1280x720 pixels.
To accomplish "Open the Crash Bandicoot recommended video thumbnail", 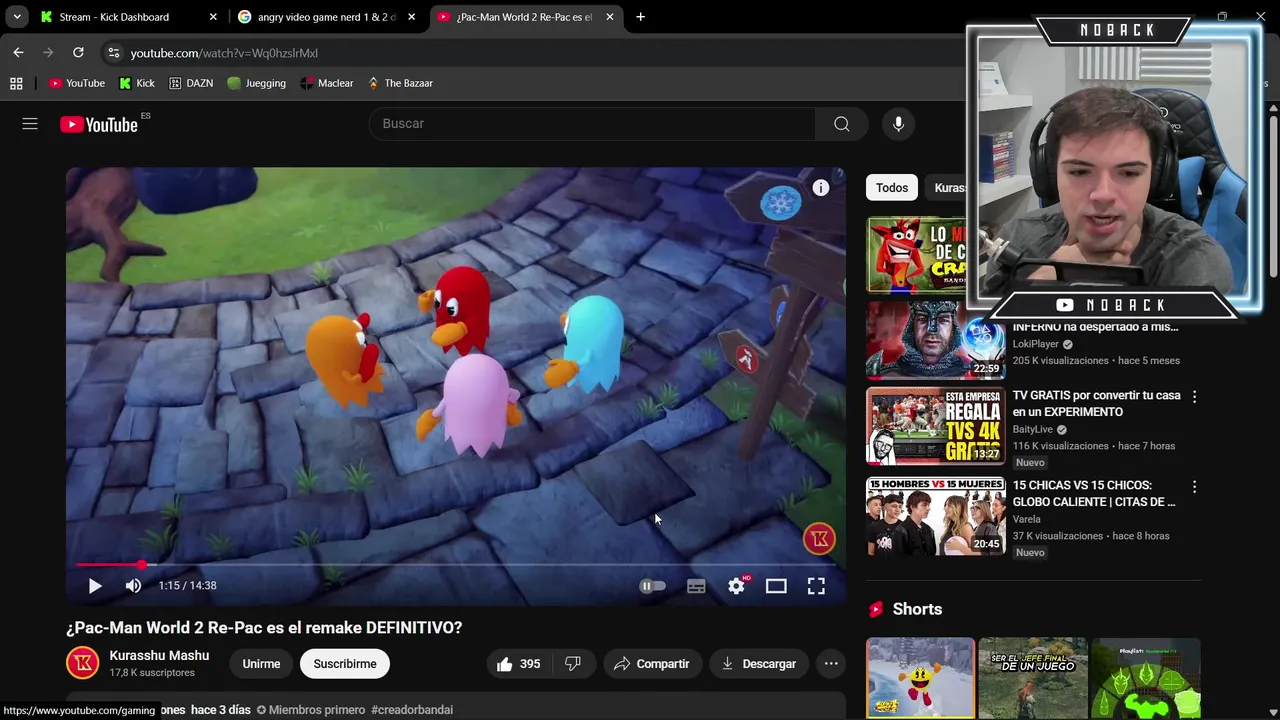I will coord(916,255).
